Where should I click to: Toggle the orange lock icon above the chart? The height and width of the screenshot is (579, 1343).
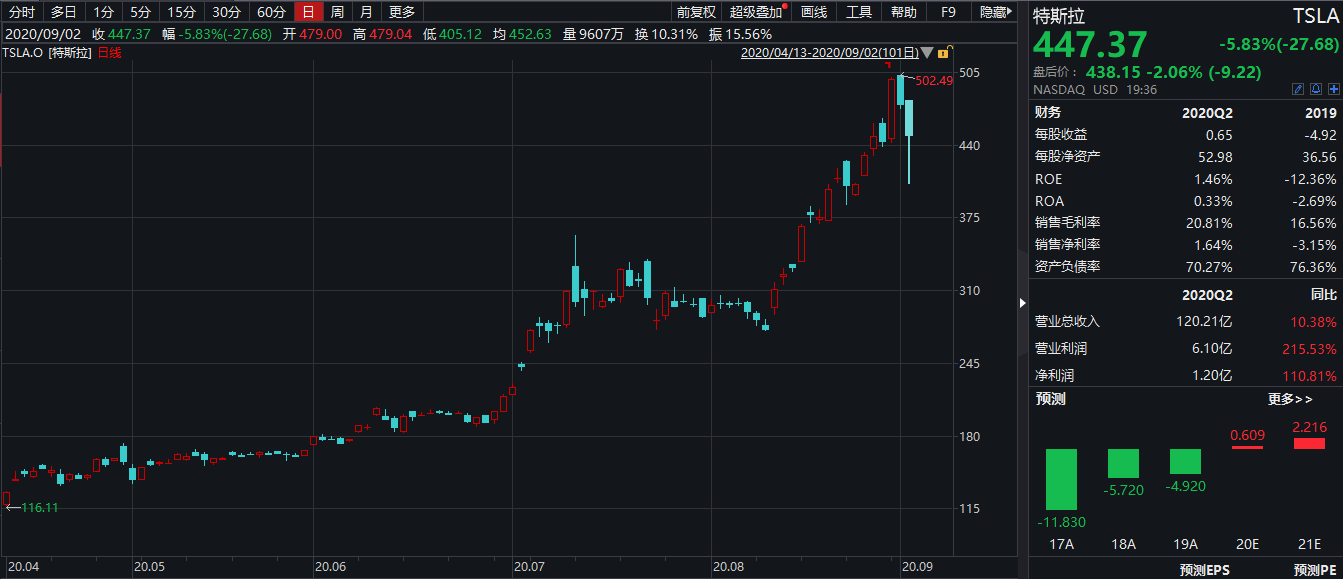945,53
